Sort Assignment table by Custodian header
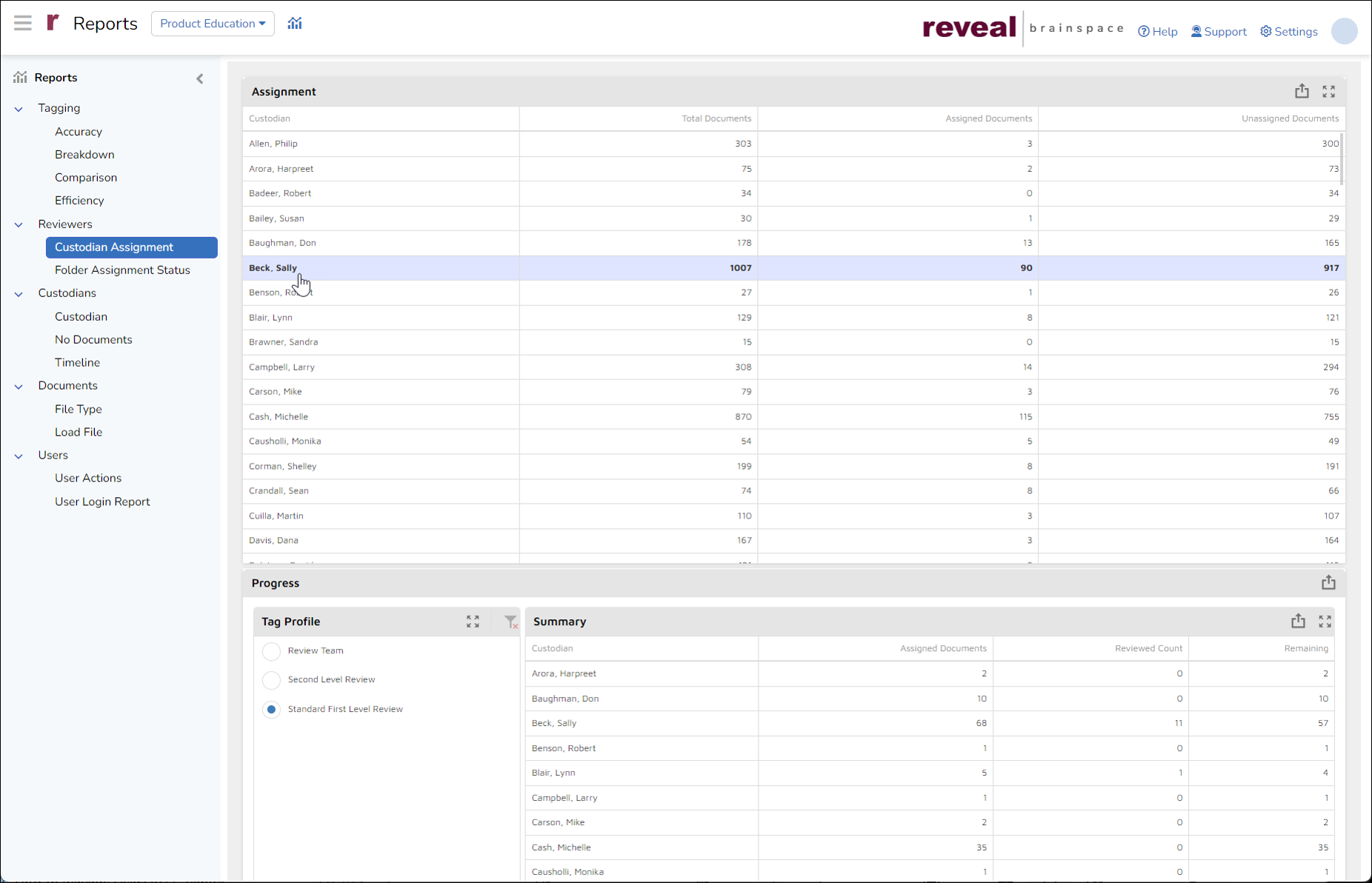Viewport: 1372px width, 883px height. click(270, 119)
